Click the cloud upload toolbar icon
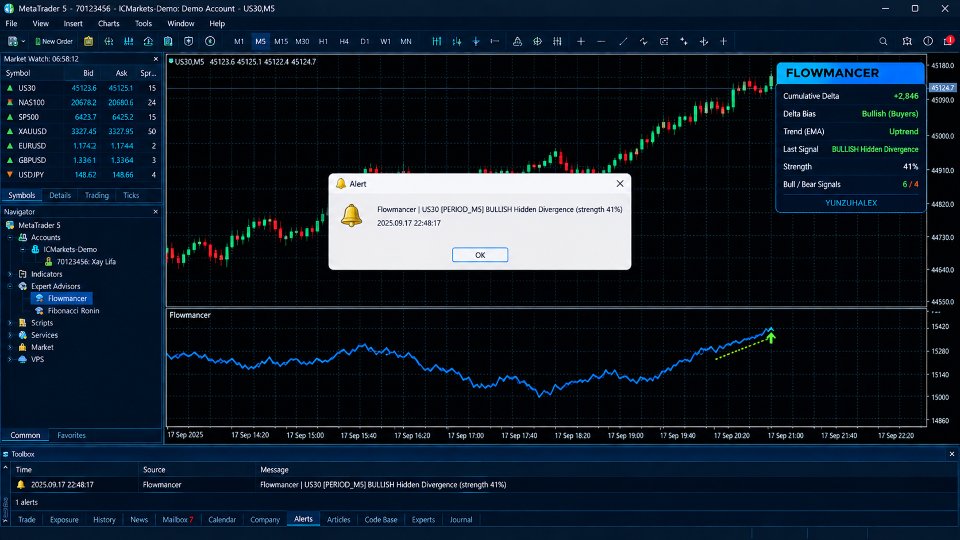Viewport: 960px width, 540px height. pos(148,41)
